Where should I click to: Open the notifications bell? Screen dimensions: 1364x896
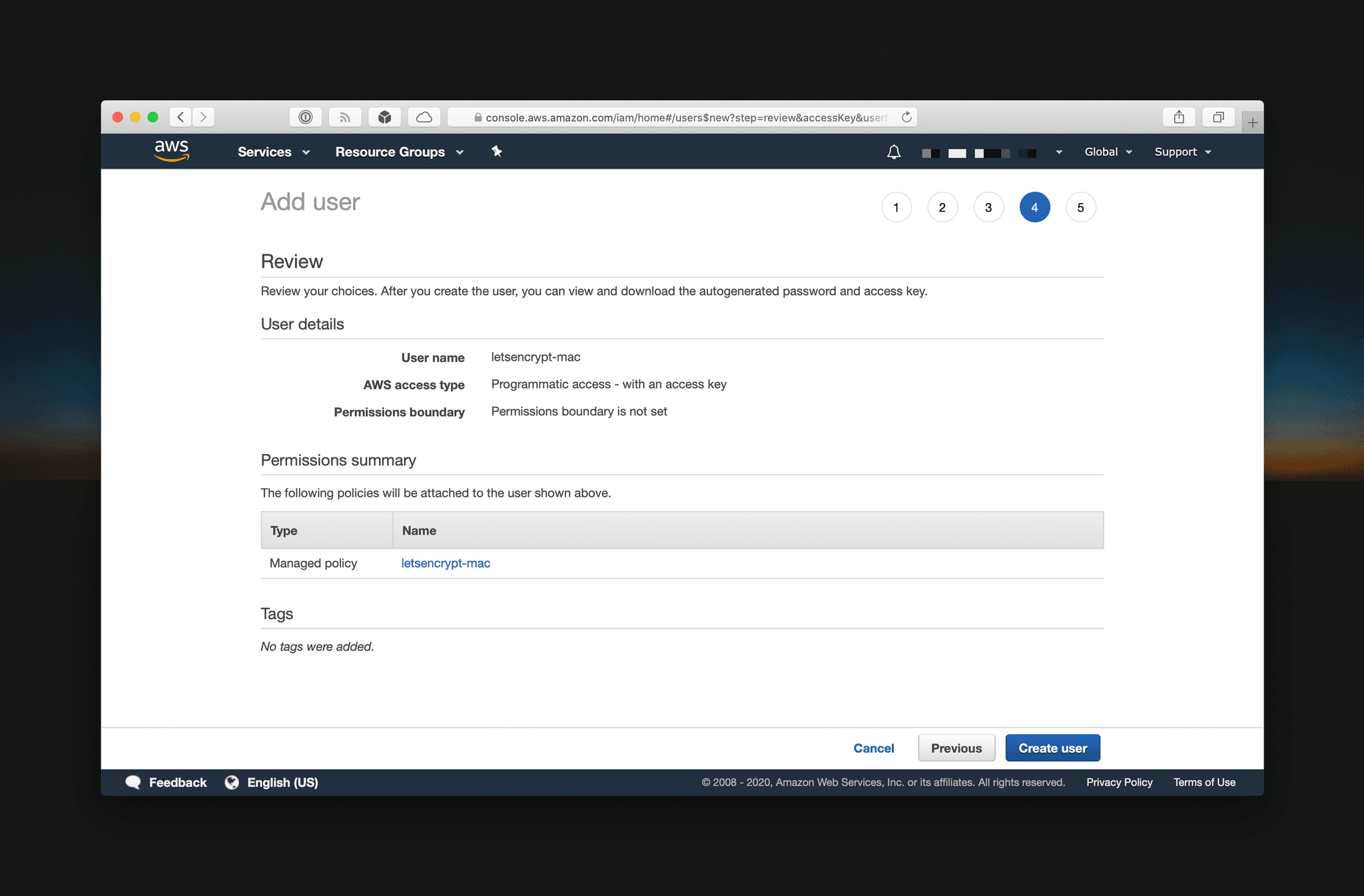(x=893, y=152)
